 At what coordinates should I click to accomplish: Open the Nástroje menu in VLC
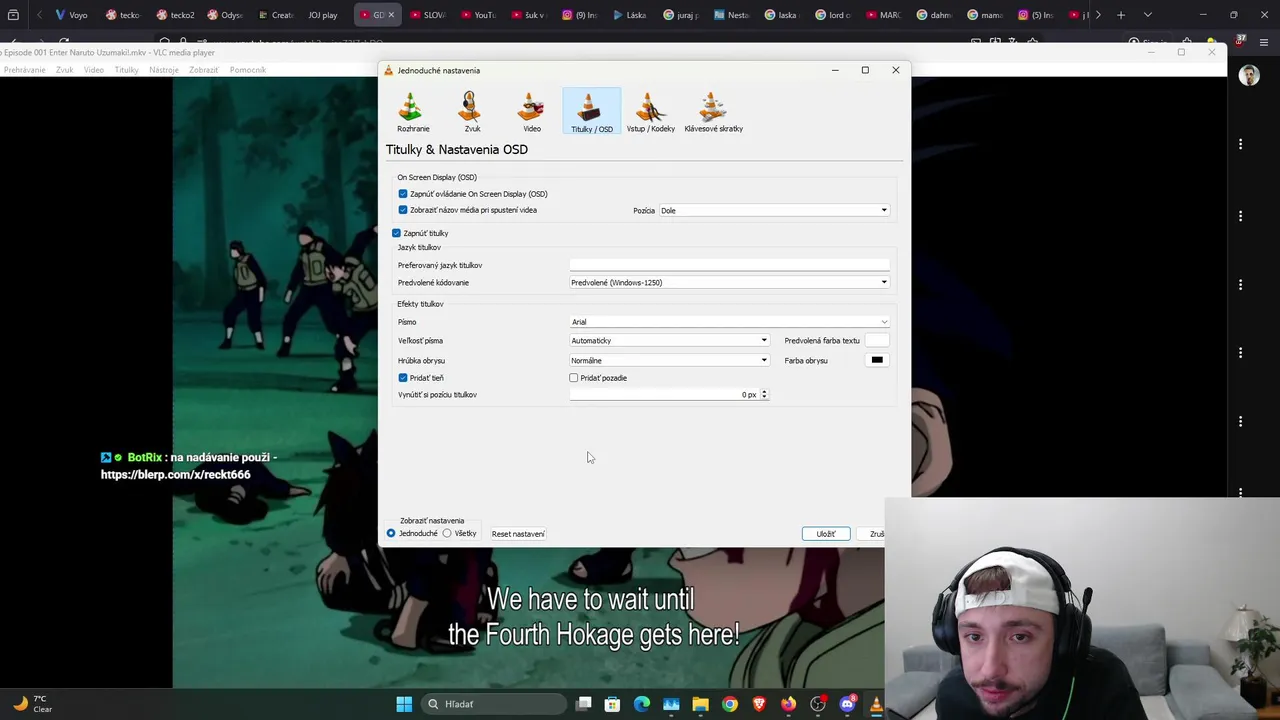[164, 70]
